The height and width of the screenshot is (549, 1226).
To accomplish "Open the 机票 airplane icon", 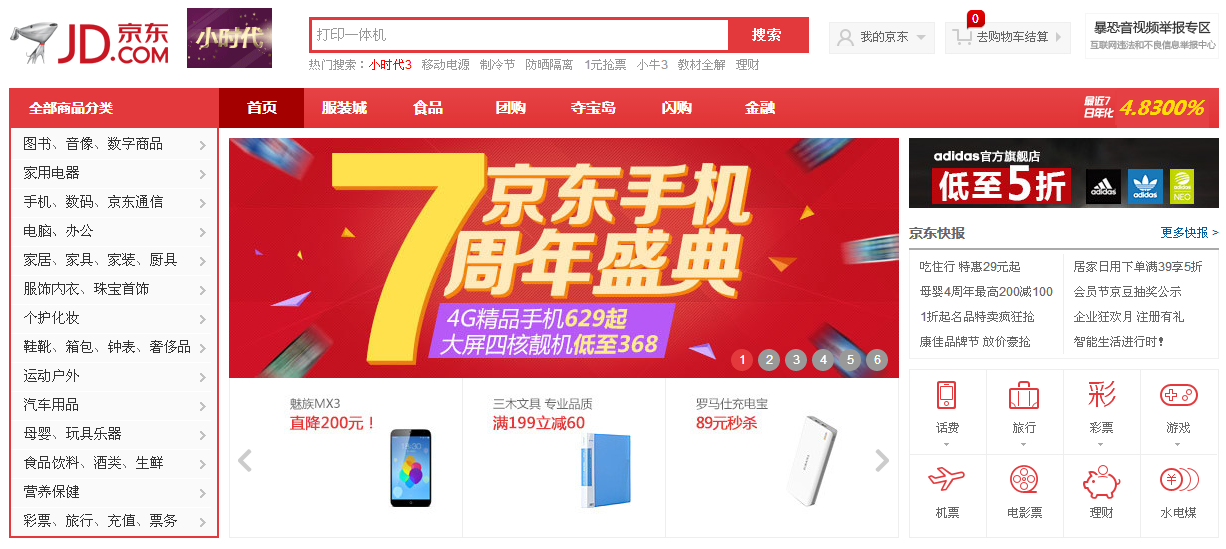I will 947,481.
